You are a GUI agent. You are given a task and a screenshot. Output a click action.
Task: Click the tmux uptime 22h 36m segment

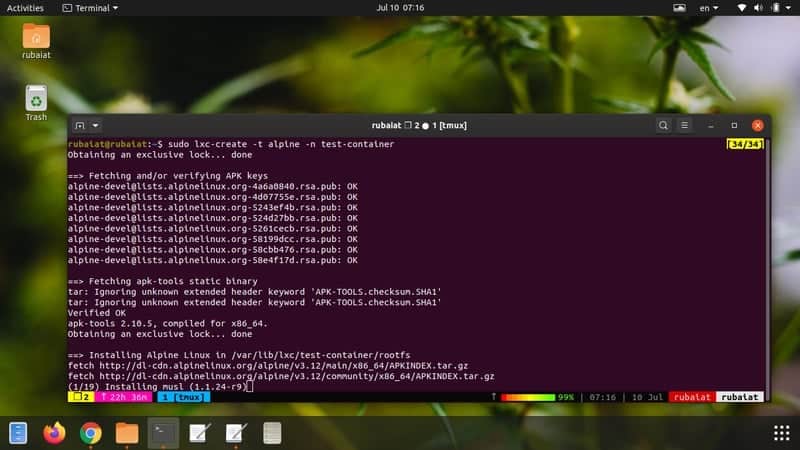click(x=123, y=397)
